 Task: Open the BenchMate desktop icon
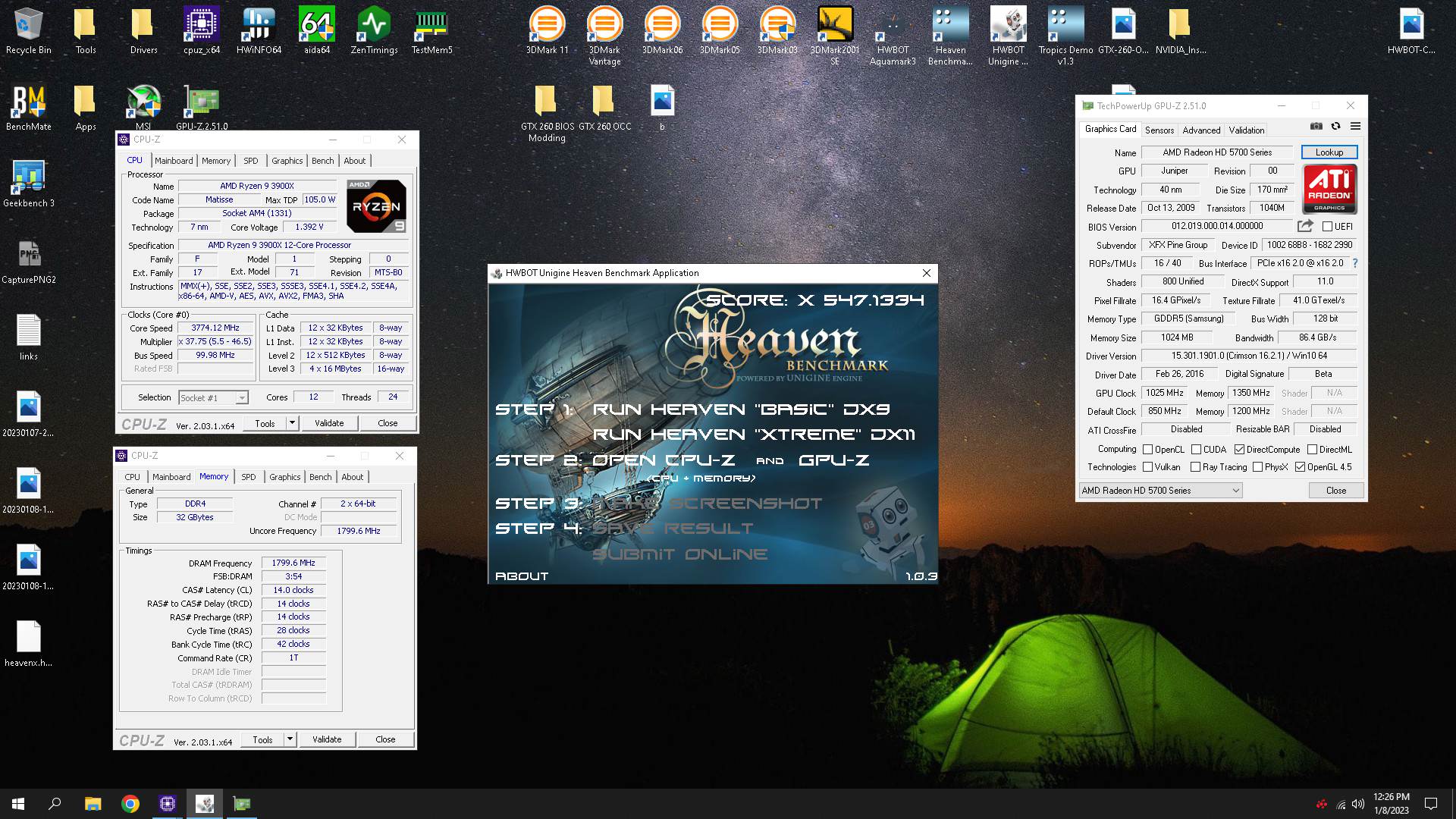(29, 108)
